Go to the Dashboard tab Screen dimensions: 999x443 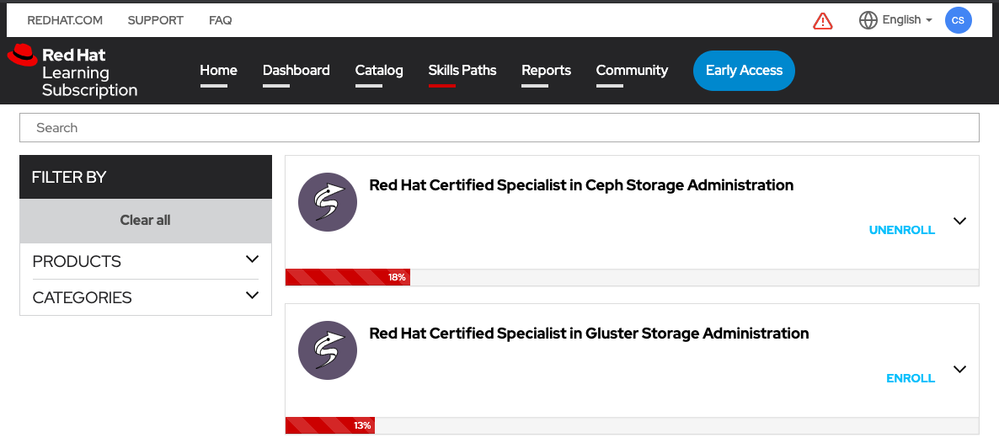point(296,71)
